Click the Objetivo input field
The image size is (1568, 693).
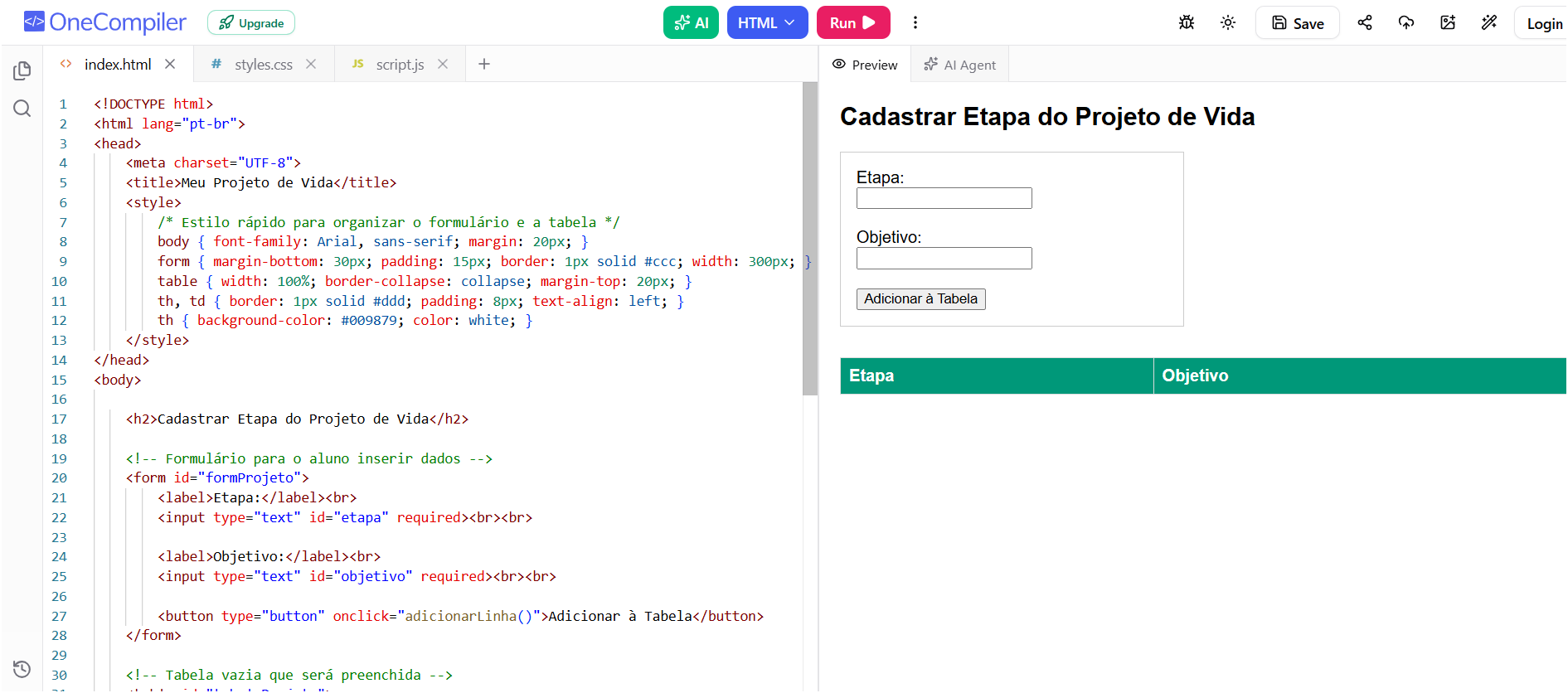tap(944, 258)
